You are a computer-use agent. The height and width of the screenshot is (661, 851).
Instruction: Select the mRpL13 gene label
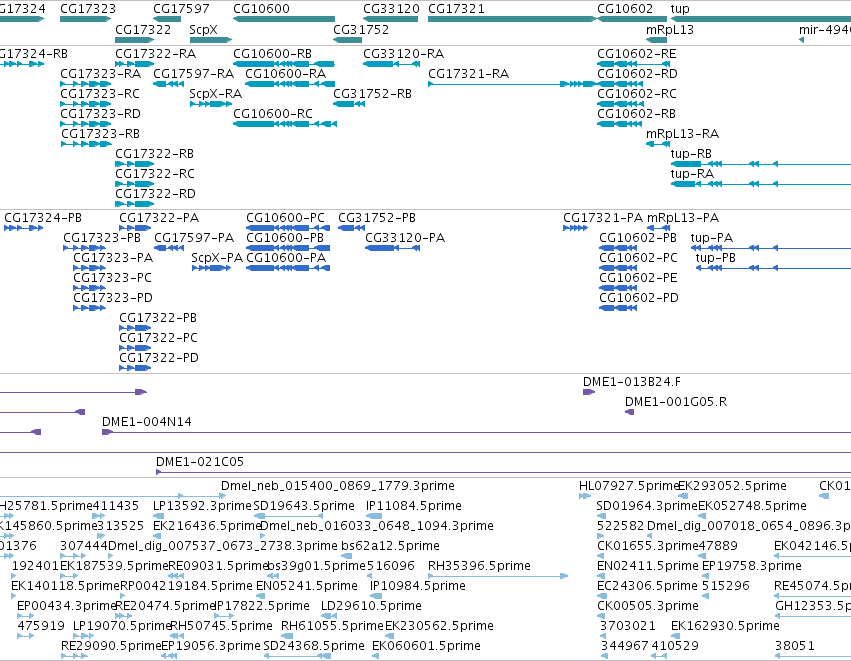click(x=670, y=29)
